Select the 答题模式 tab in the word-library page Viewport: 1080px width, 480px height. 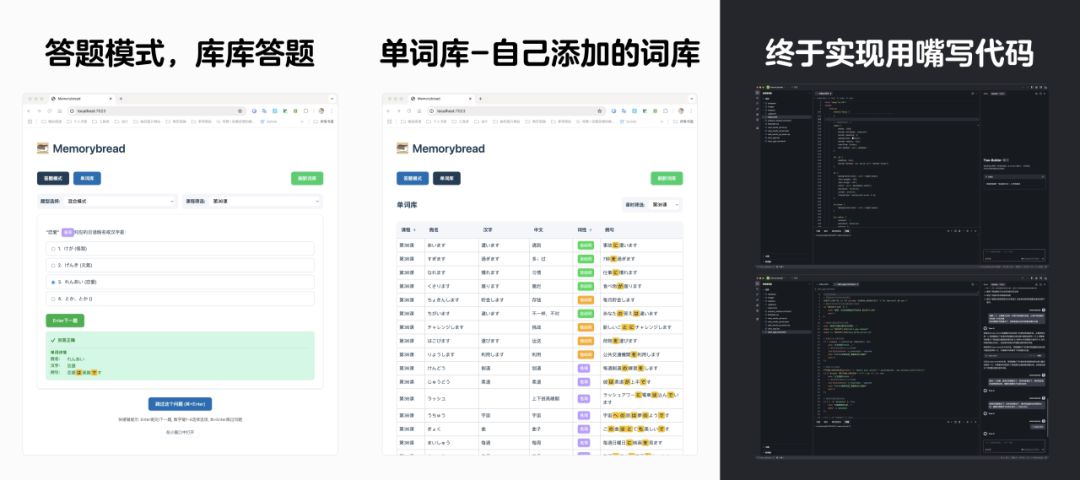click(413, 178)
